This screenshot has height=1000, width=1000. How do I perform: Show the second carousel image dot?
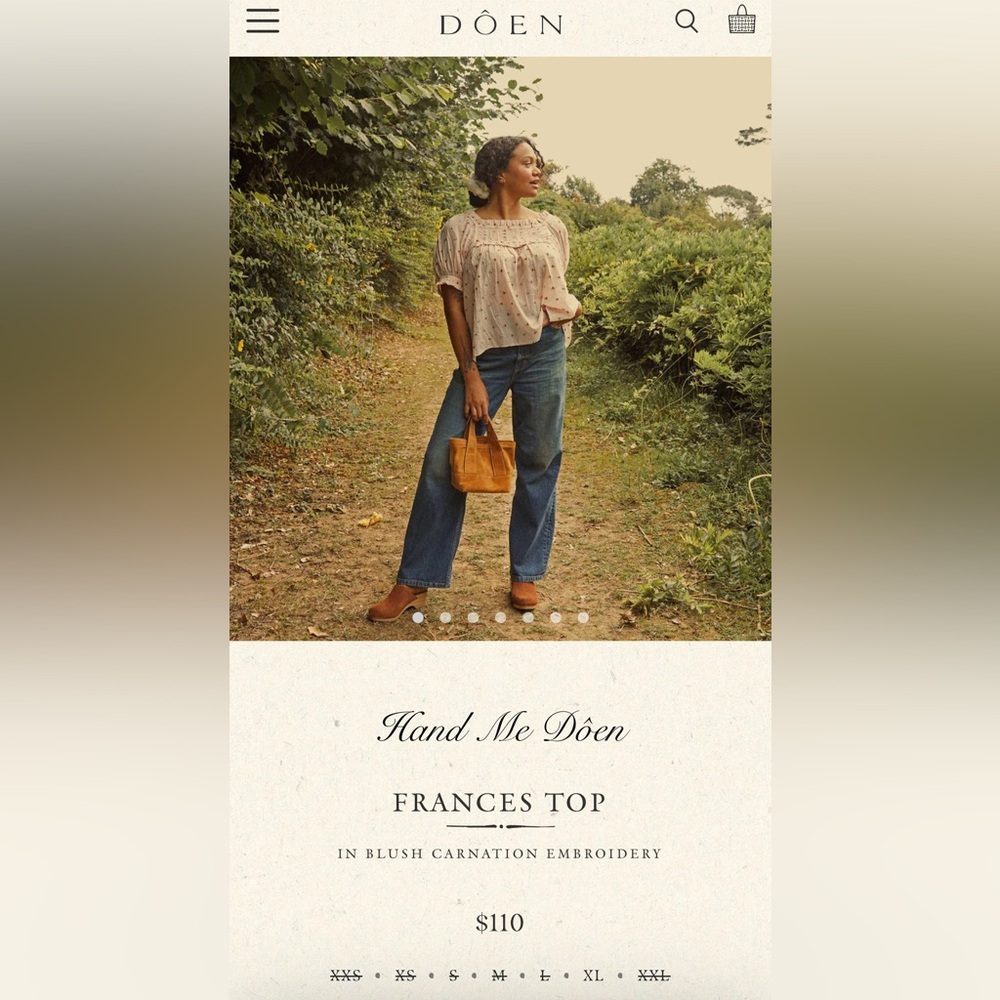pyautogui.click(x=445, y=617)
